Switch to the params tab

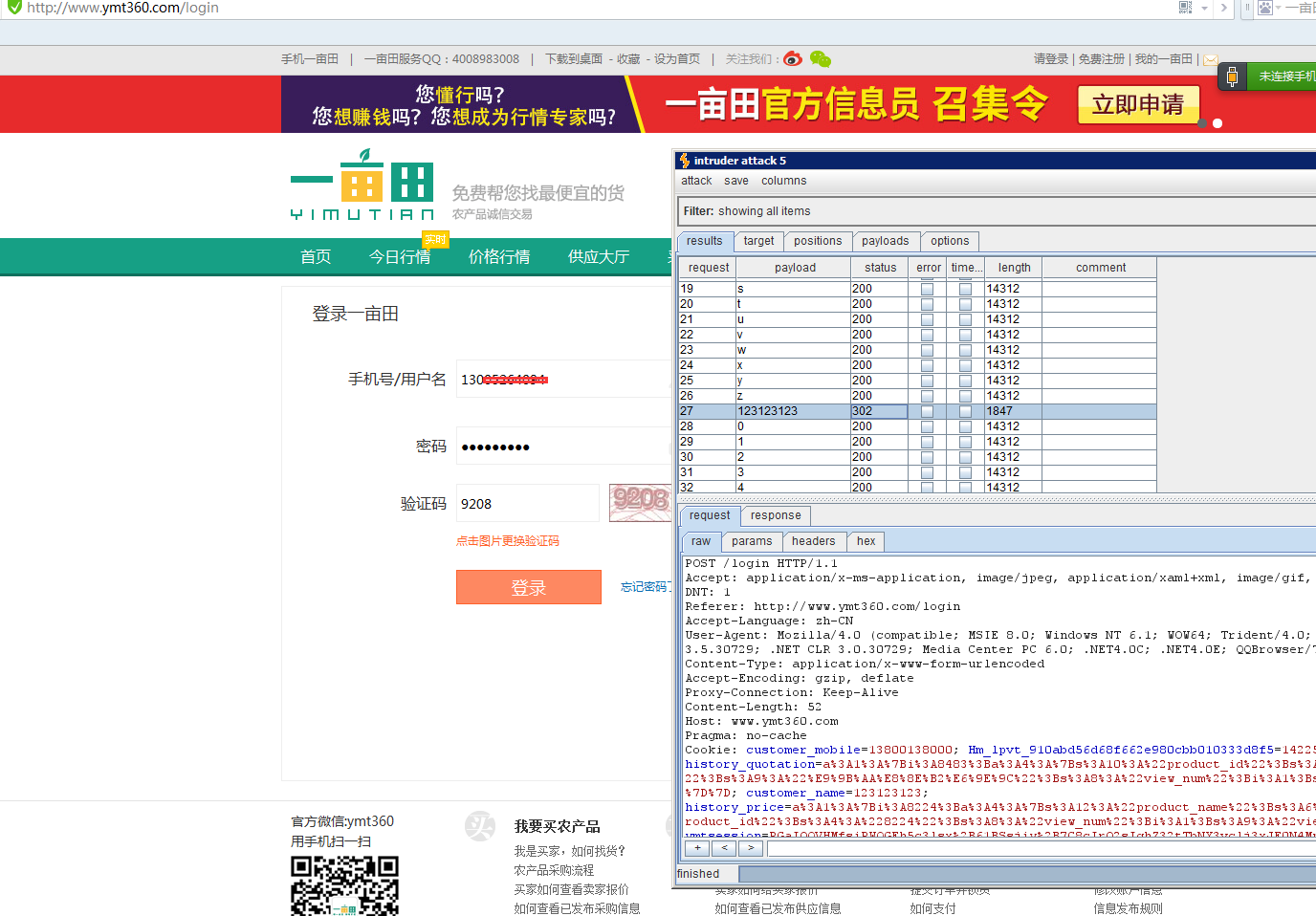point(752,541)
